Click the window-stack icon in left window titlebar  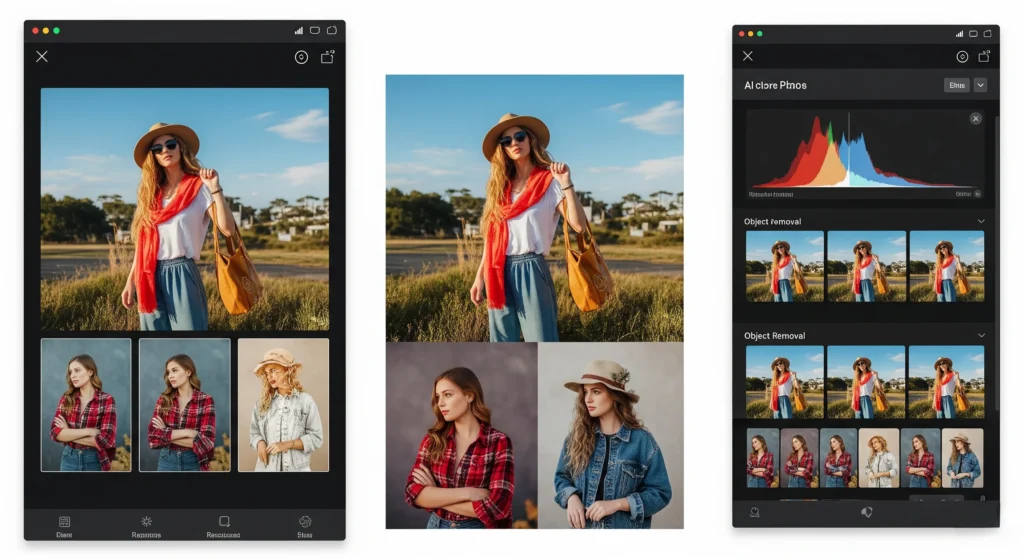click(332, 30)
